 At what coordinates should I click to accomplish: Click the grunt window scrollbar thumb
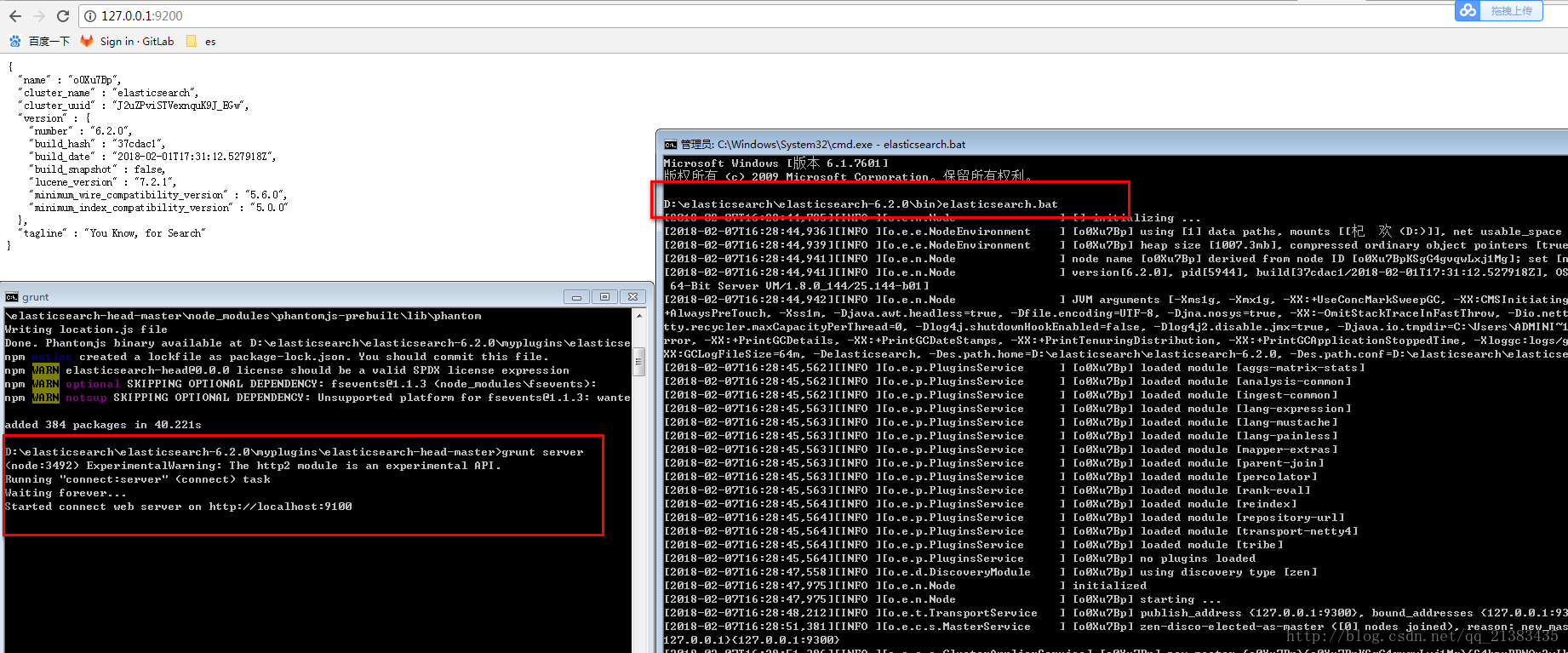coord(639,361)
